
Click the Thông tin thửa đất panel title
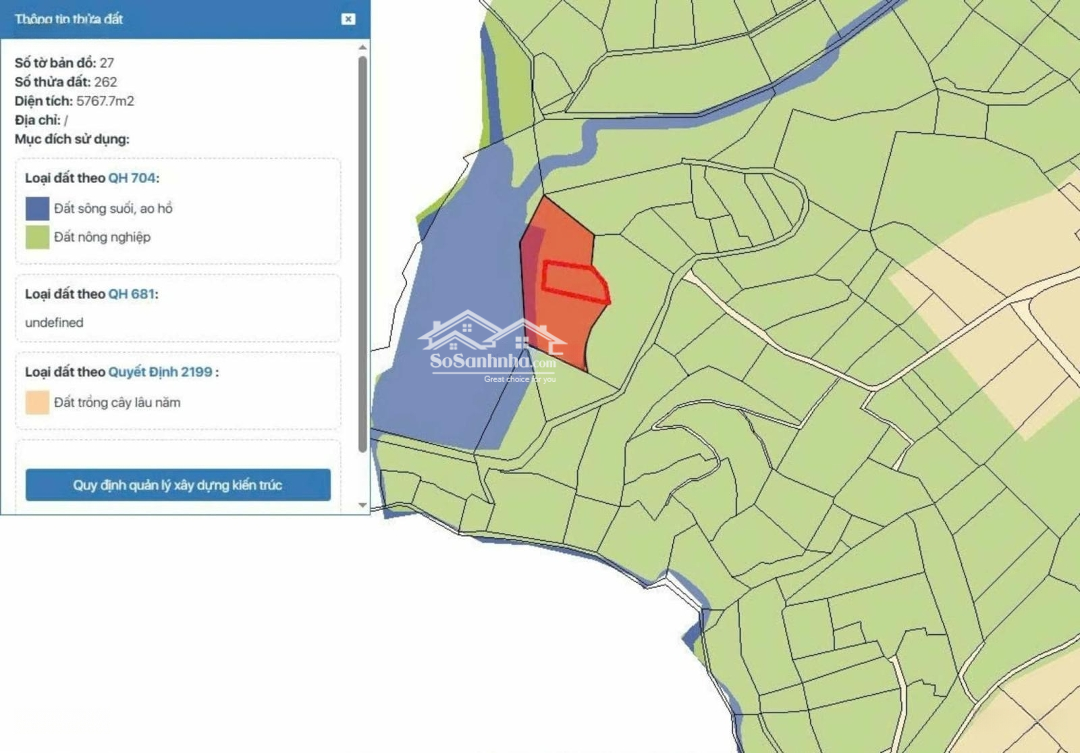click(x=70, y=19)
